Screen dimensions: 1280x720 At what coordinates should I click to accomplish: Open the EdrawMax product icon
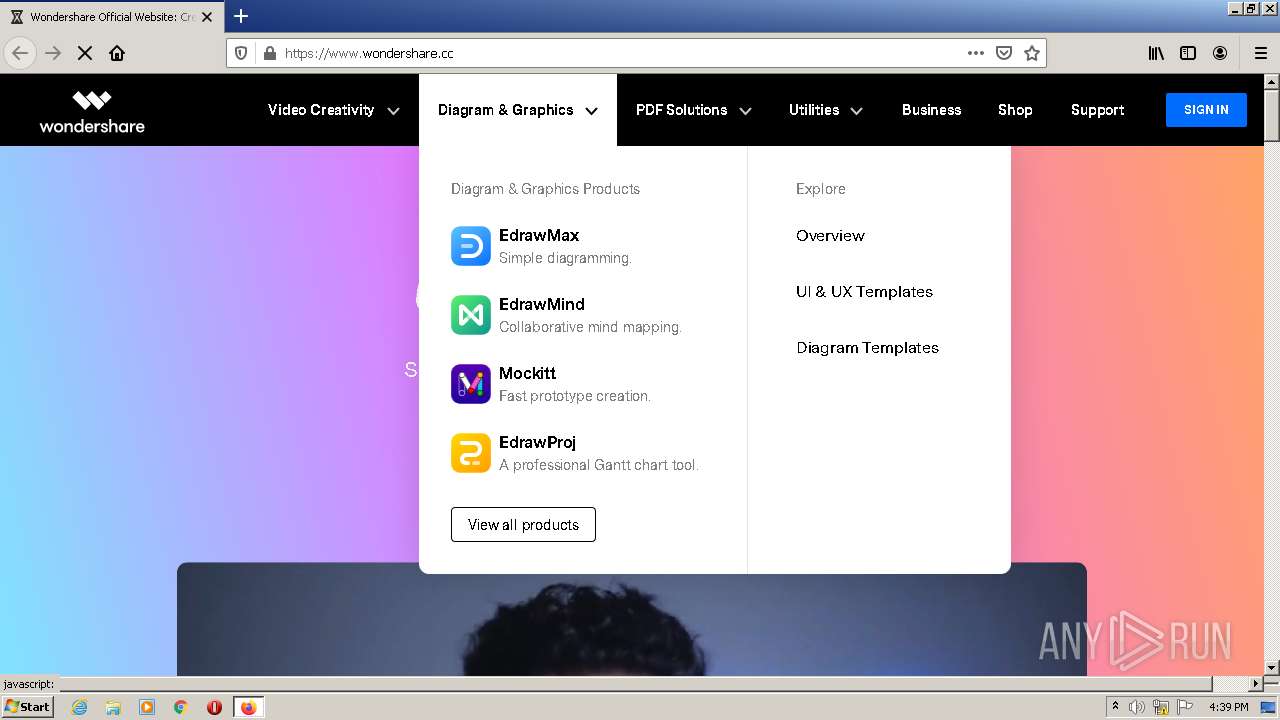pos(471,246)
